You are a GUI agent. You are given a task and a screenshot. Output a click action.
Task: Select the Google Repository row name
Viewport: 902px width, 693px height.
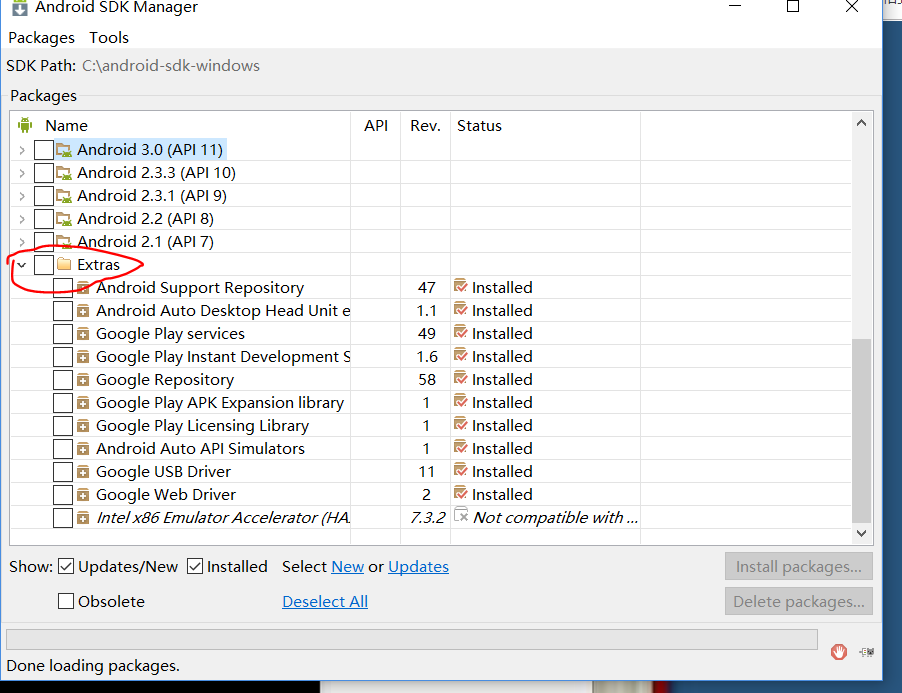point(165,380)
